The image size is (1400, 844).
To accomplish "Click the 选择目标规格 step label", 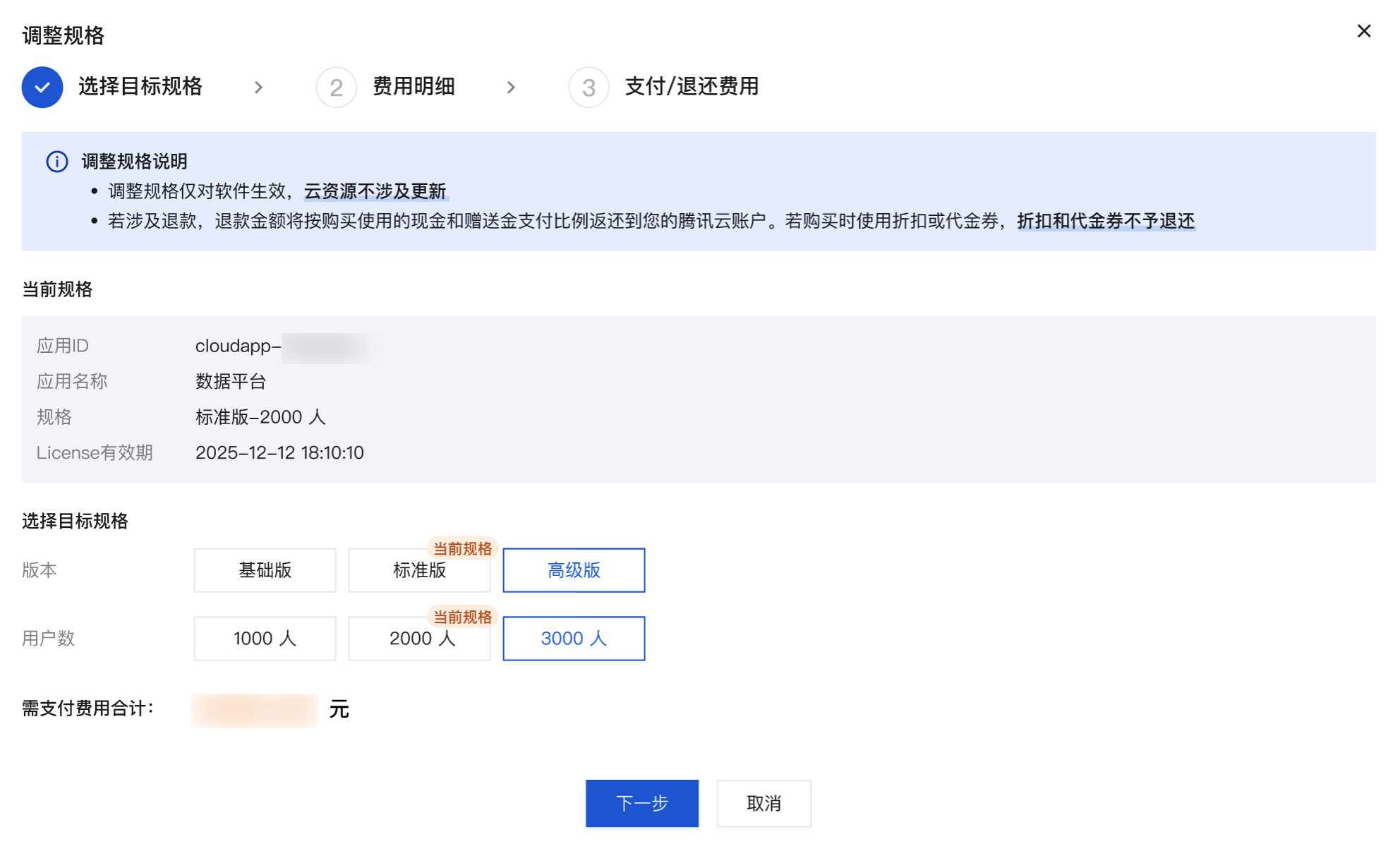I will coord(140,87).
